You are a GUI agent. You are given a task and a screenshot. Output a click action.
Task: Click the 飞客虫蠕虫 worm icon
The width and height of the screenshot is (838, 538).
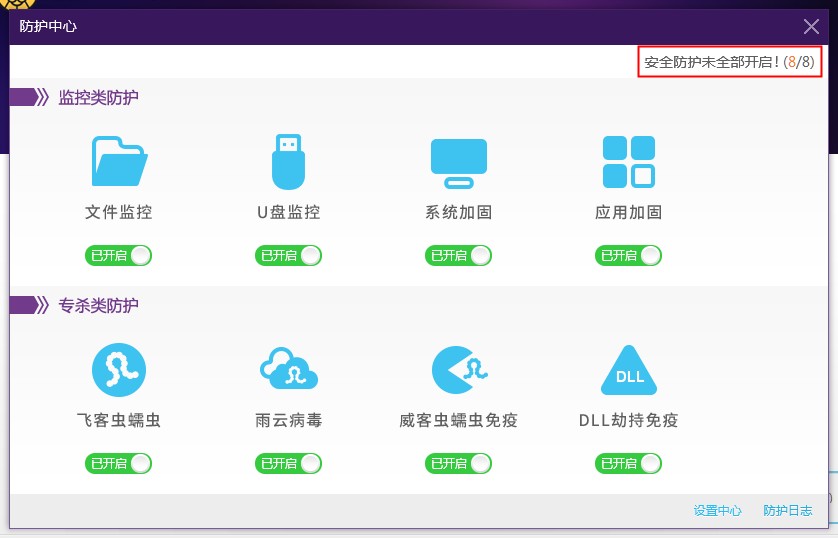[x=119, y=370]
